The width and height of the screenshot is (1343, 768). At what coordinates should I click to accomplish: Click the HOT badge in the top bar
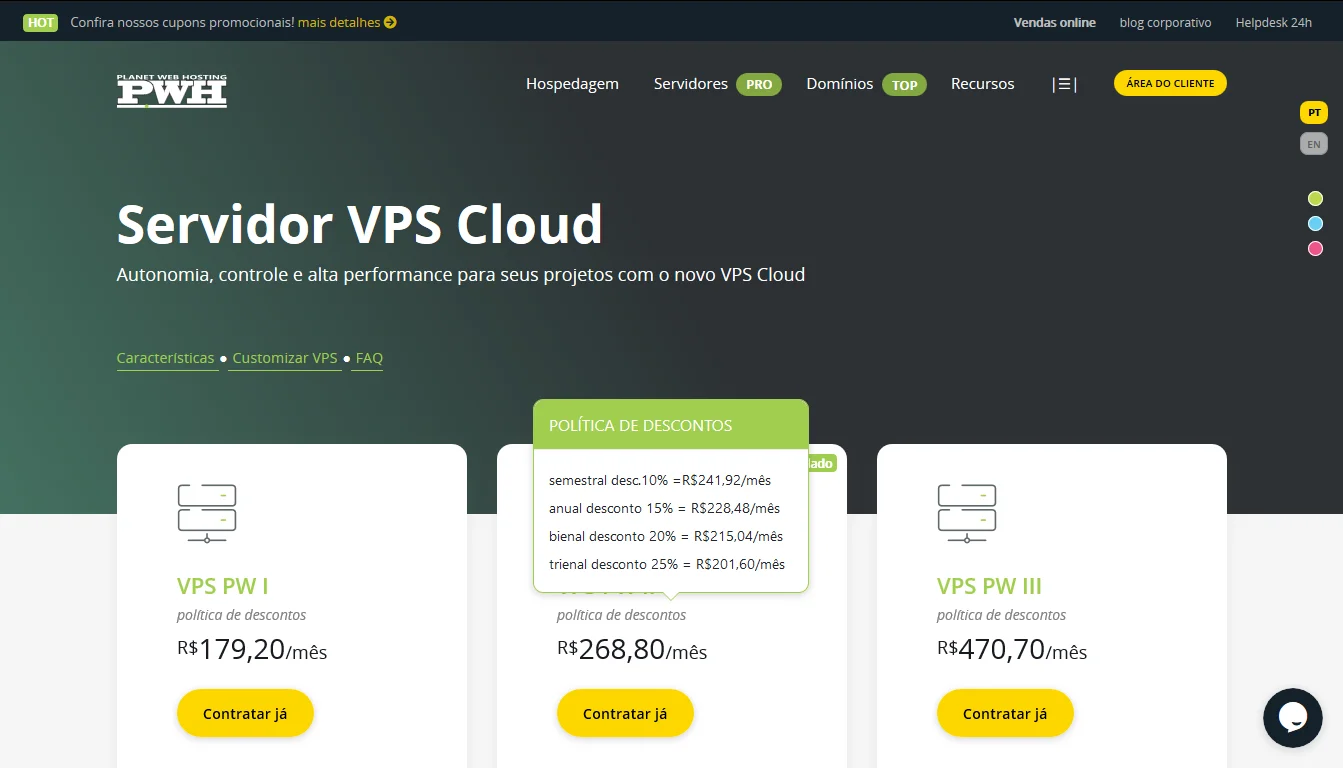coord(41,22)
